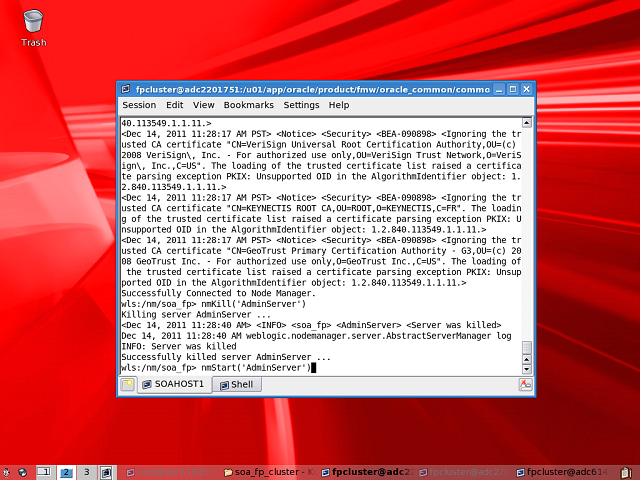Click the Konsole window title bar icon
The width and height of the screenshot is (640, 480).
pyautogui.click(x=126, y=89)
